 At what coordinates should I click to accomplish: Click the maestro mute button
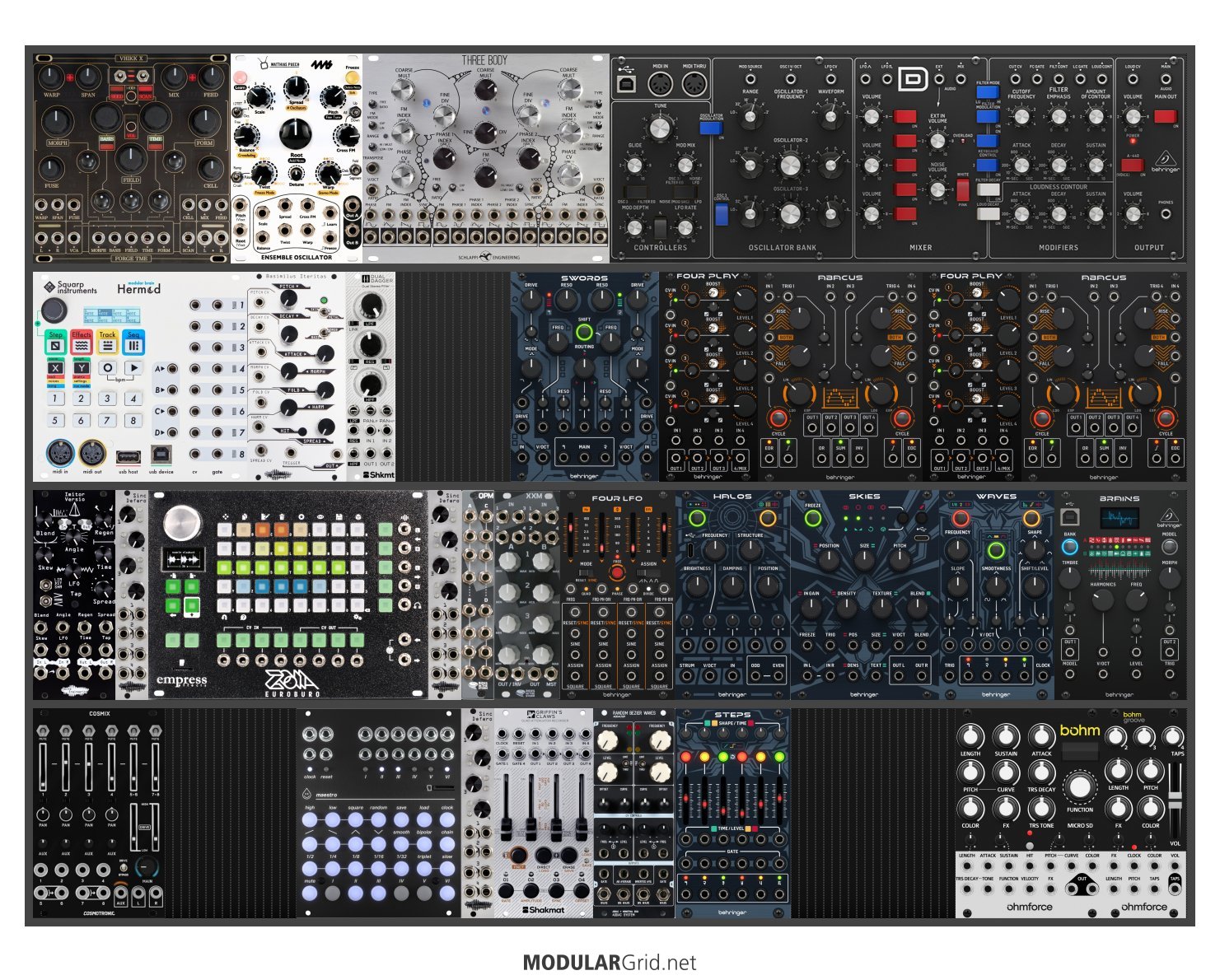coord(310,893)
